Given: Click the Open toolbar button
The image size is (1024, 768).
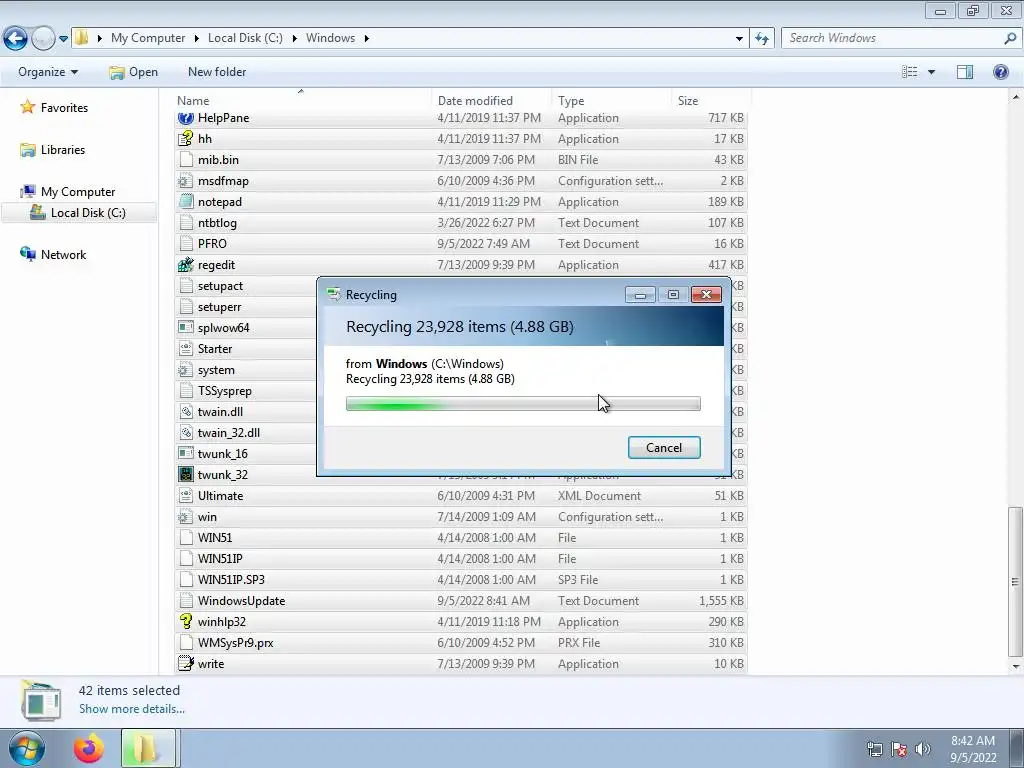Looking at the screenshot, I should click(133, 72).
